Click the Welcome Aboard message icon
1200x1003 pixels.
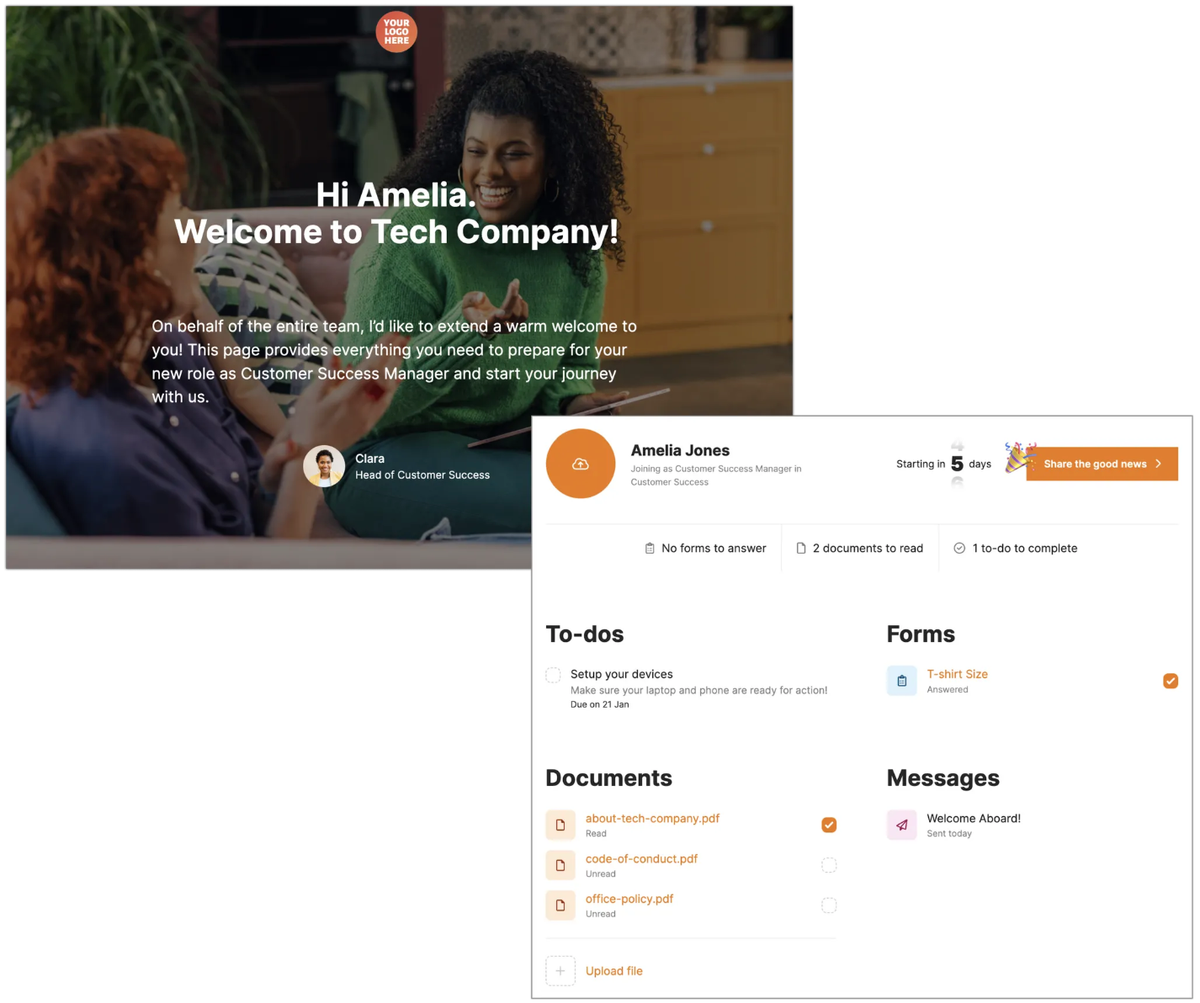(x=902, y=825)
